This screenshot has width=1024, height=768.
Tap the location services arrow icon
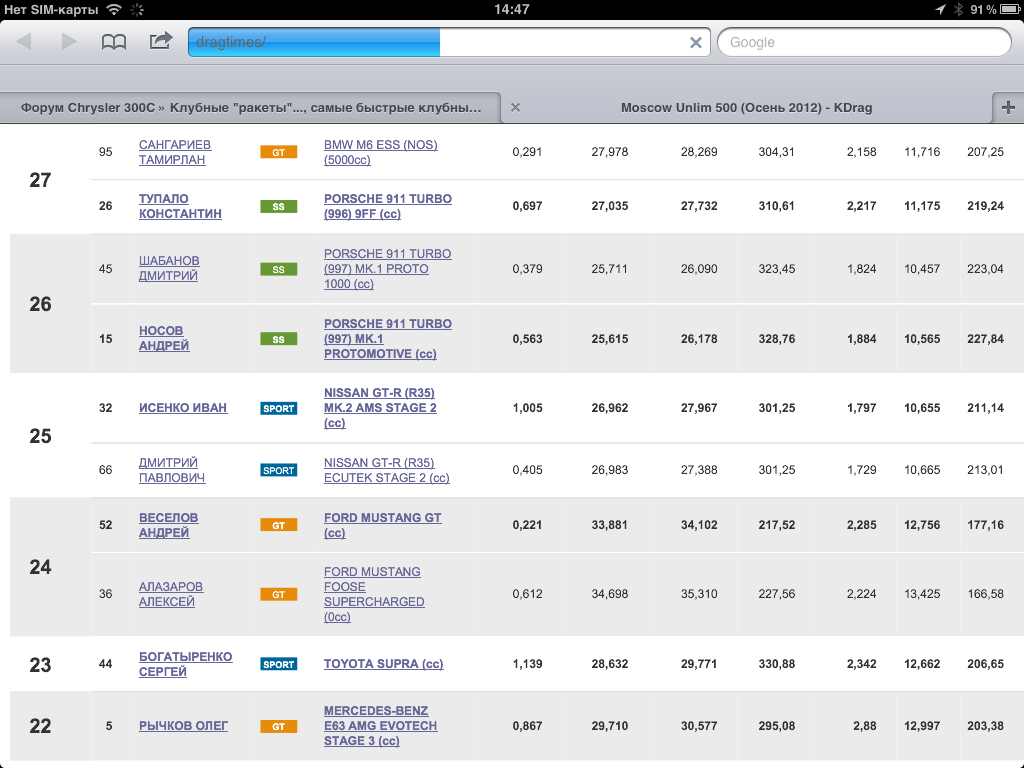(940, 9)
